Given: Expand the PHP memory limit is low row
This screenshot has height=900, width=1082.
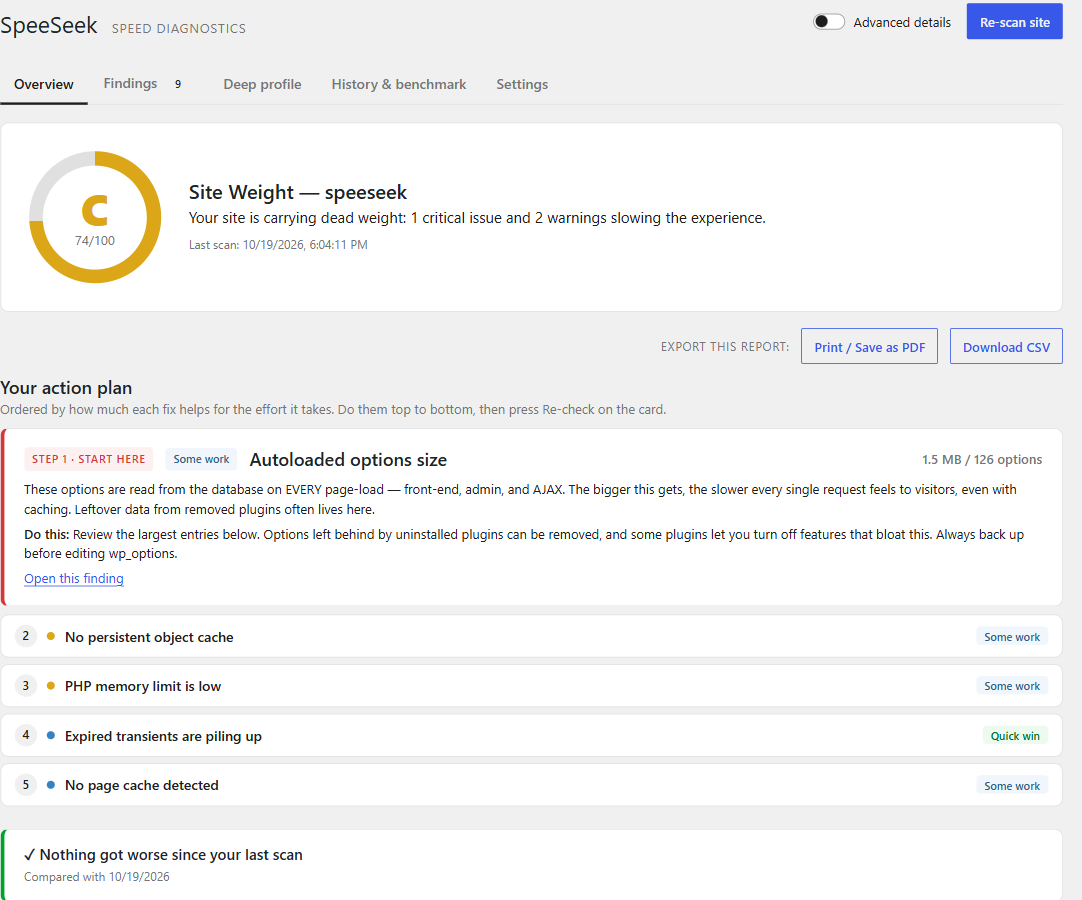Looking at the screenshot, I should 531,685.
